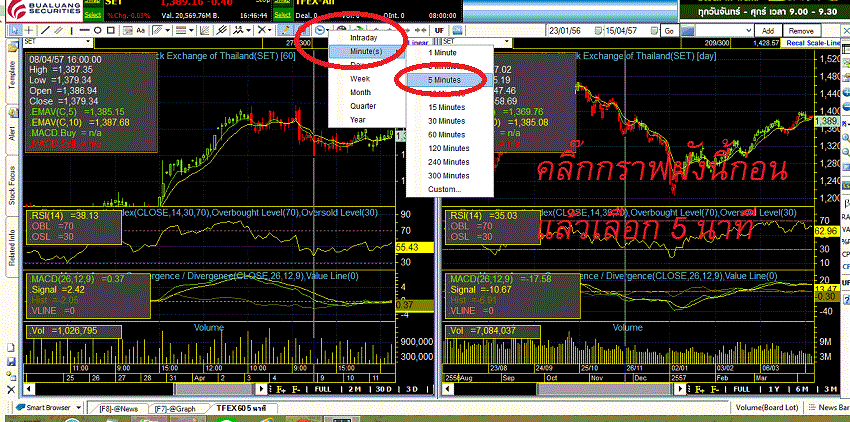Select the crossed-lines pitchfork tool icon
850x422 pixels.
(x=221, y=30)
